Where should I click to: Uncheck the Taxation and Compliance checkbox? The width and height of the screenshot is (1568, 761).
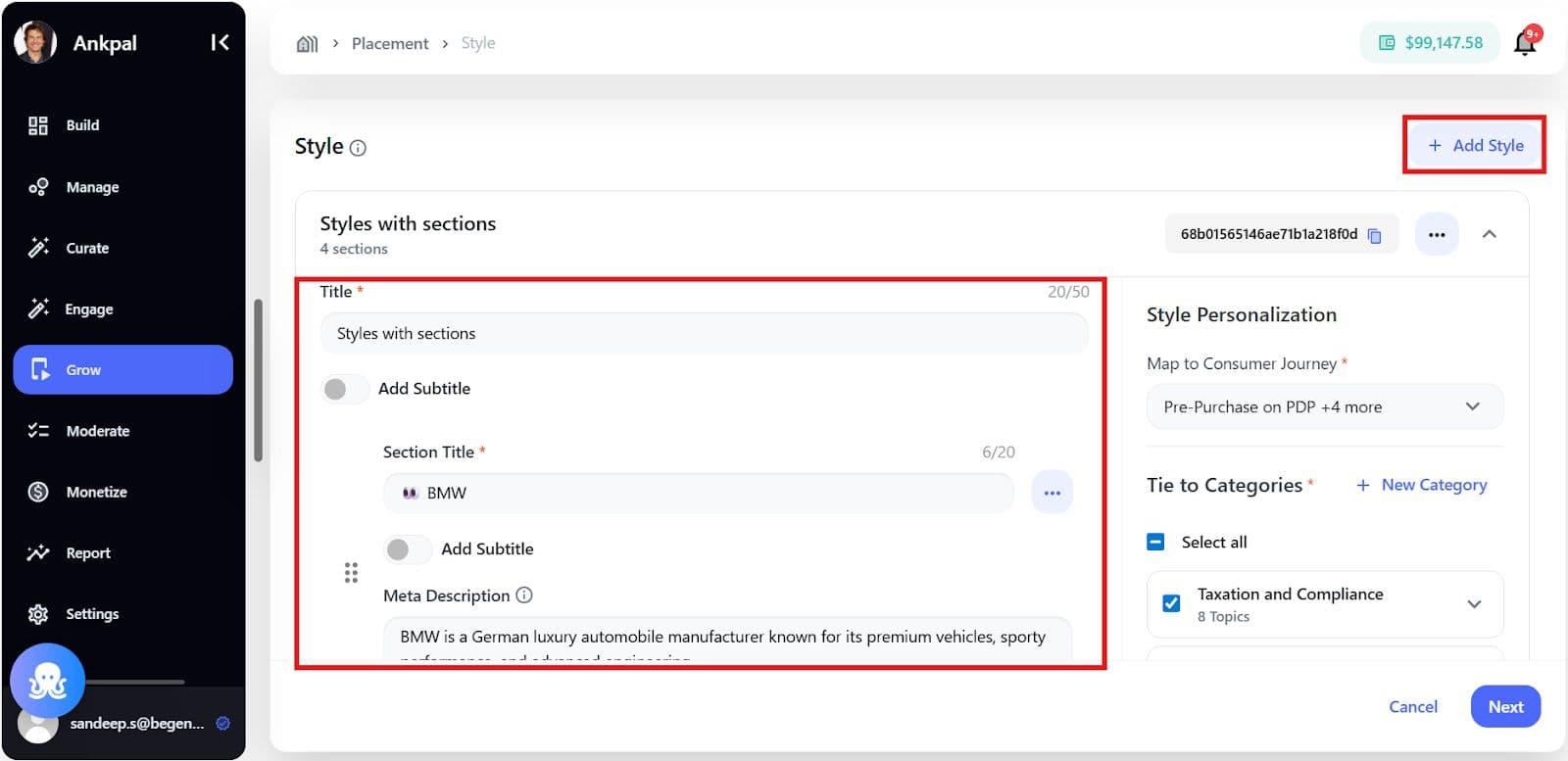[x=1171, y=603]
